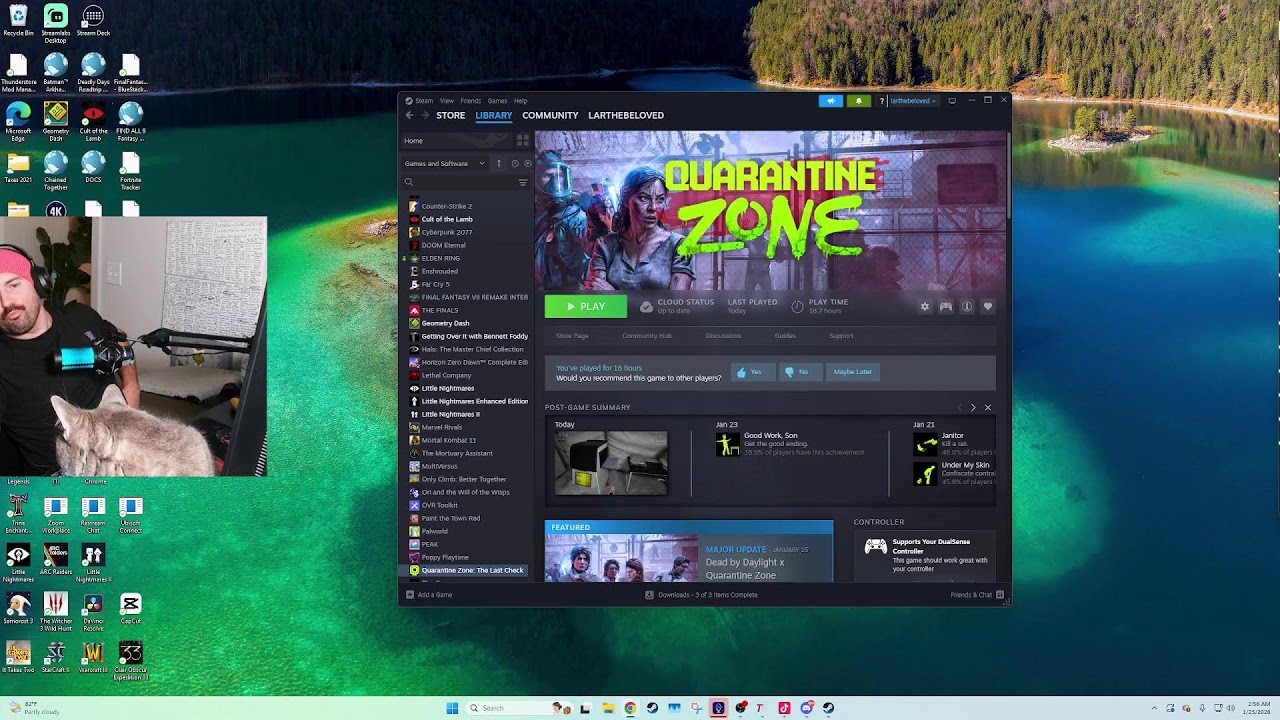
Task: Open the game's Store Page link
Action: 572,336
